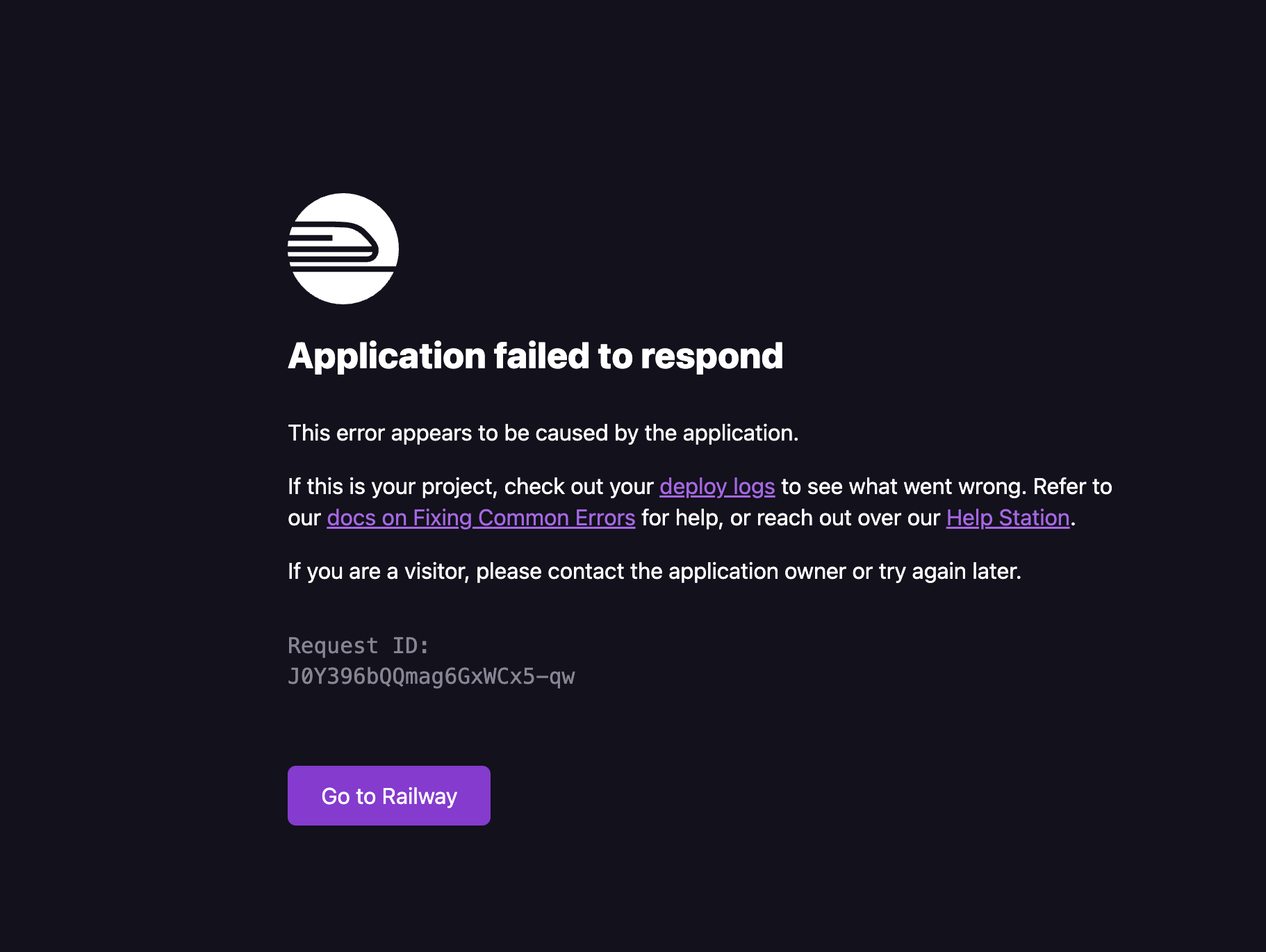Click the request ID value J0Y396bQQmag6GxWCx5-qw
Image resolution: width=1266 pixels, height=952 pixels.
click(x=431, y=676)
